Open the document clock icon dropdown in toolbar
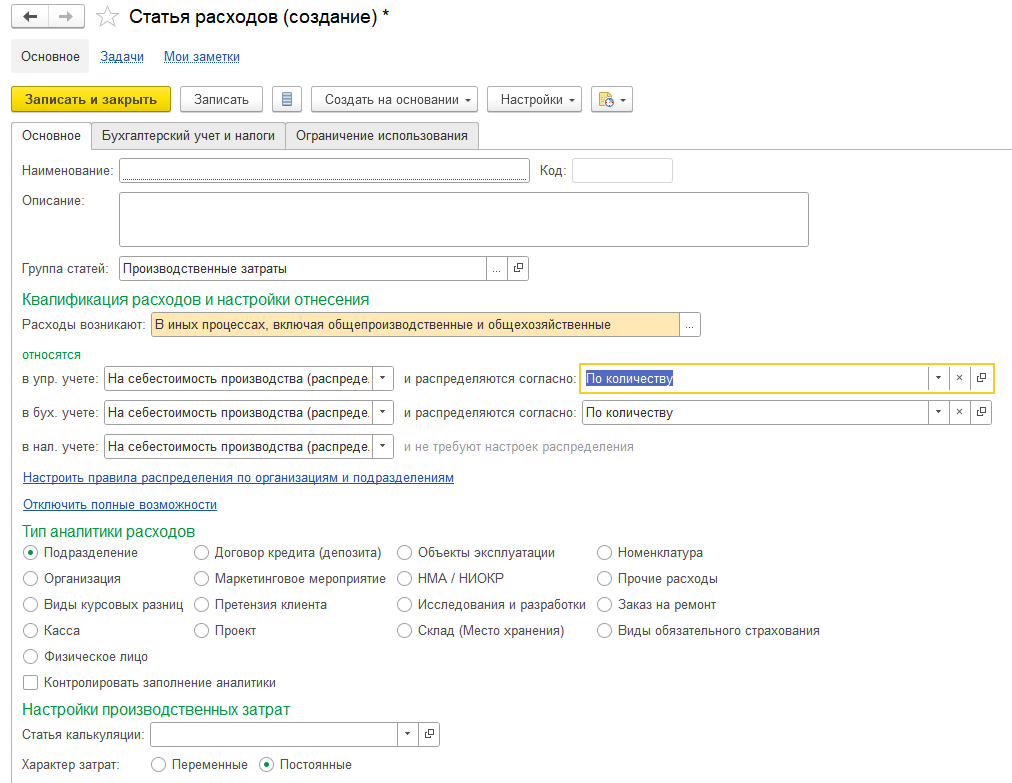The image size is (1012, 783). [612, 100]
